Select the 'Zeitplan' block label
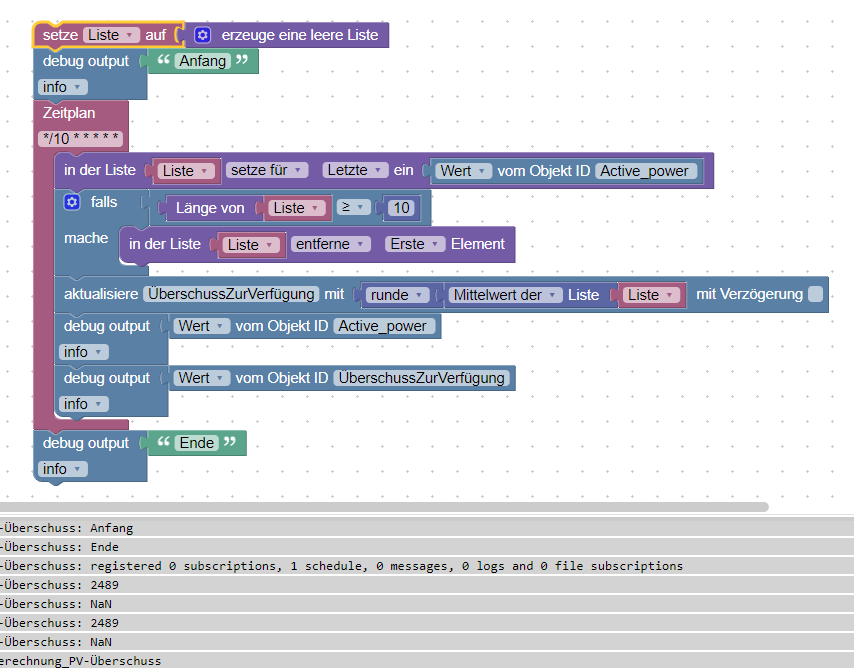This screenshot has height=668, width=854. click(69, 113)
